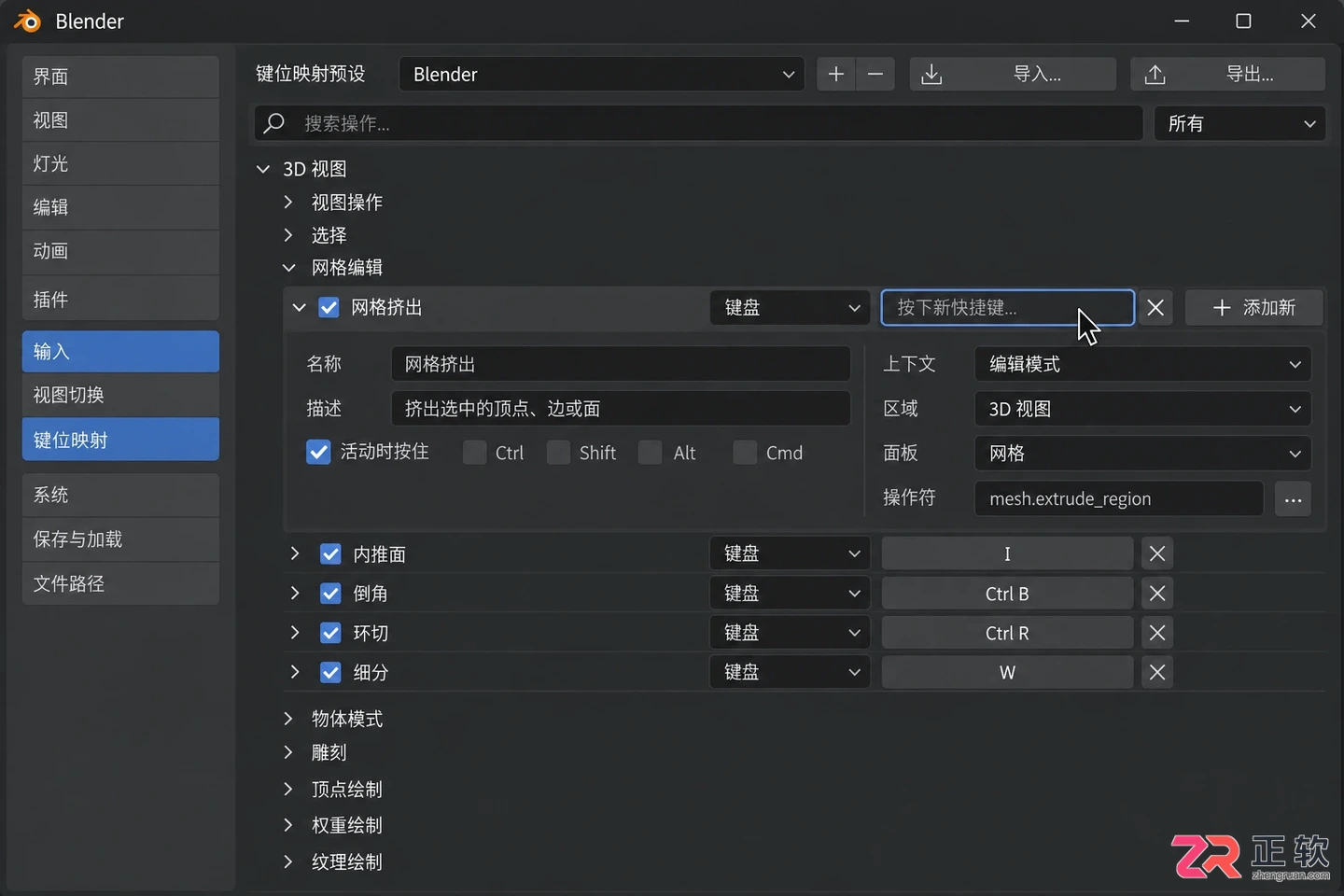
Task: Open 环切 input type dropdown
Action: click(791, 633)
